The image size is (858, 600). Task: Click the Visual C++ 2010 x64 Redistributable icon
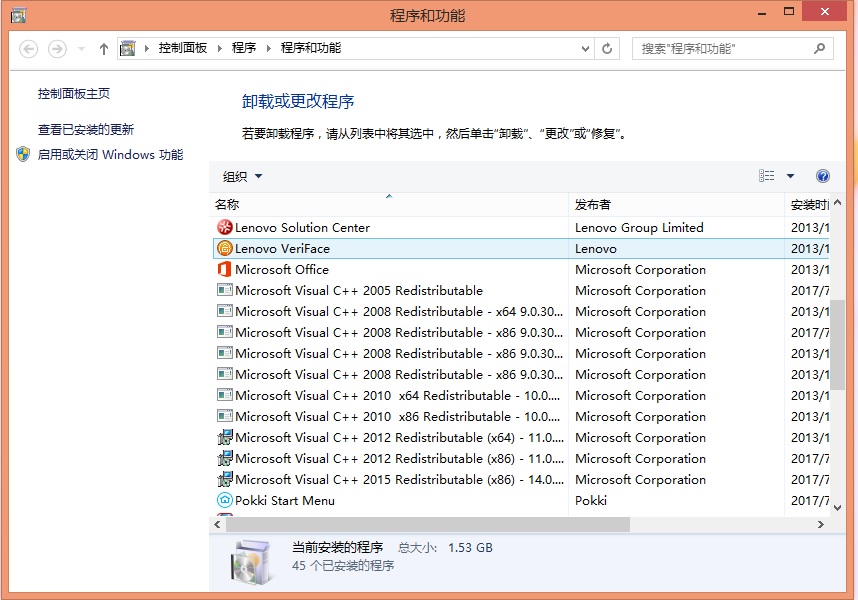(224, 395)
